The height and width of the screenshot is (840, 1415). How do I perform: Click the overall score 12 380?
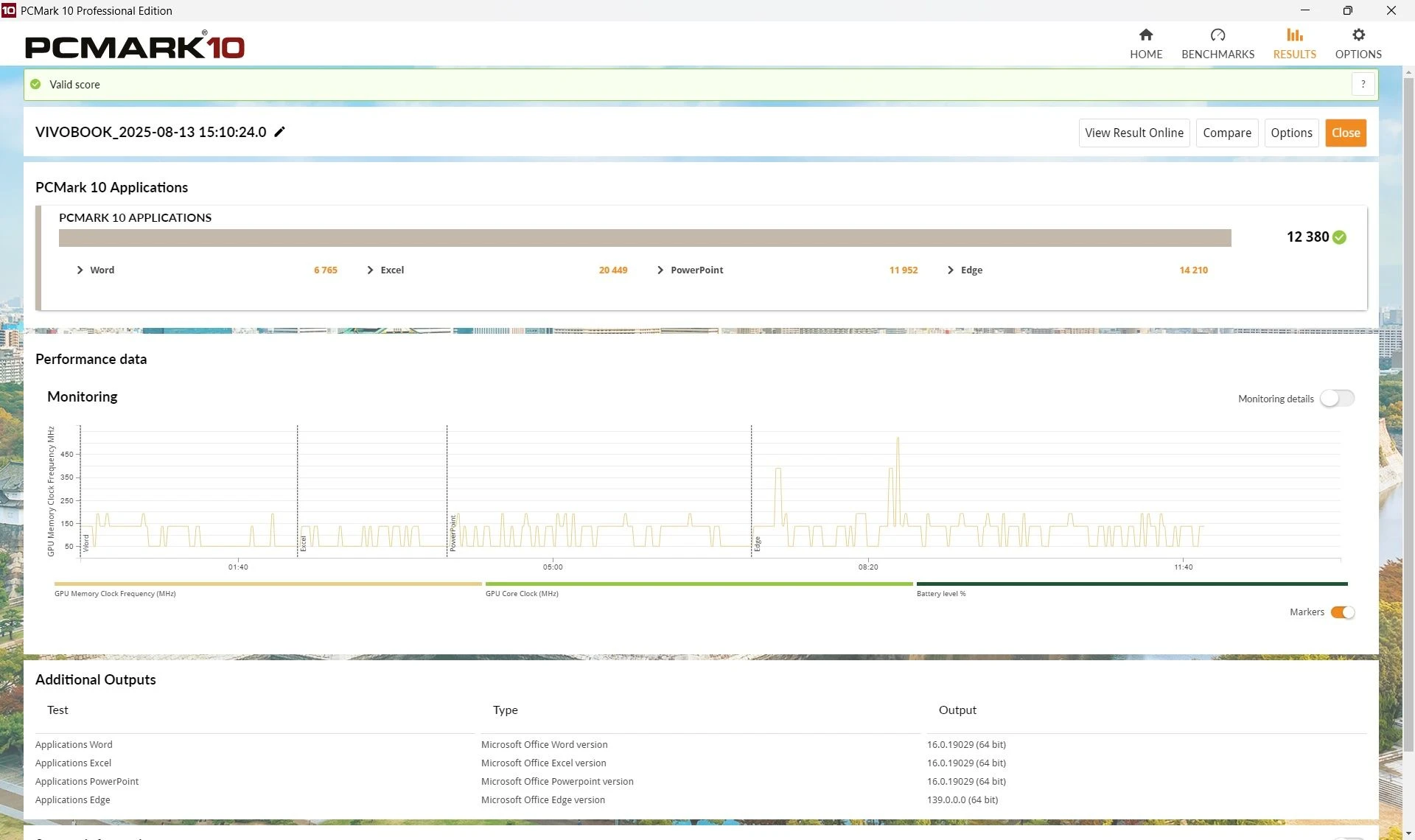click(1307, 237)
